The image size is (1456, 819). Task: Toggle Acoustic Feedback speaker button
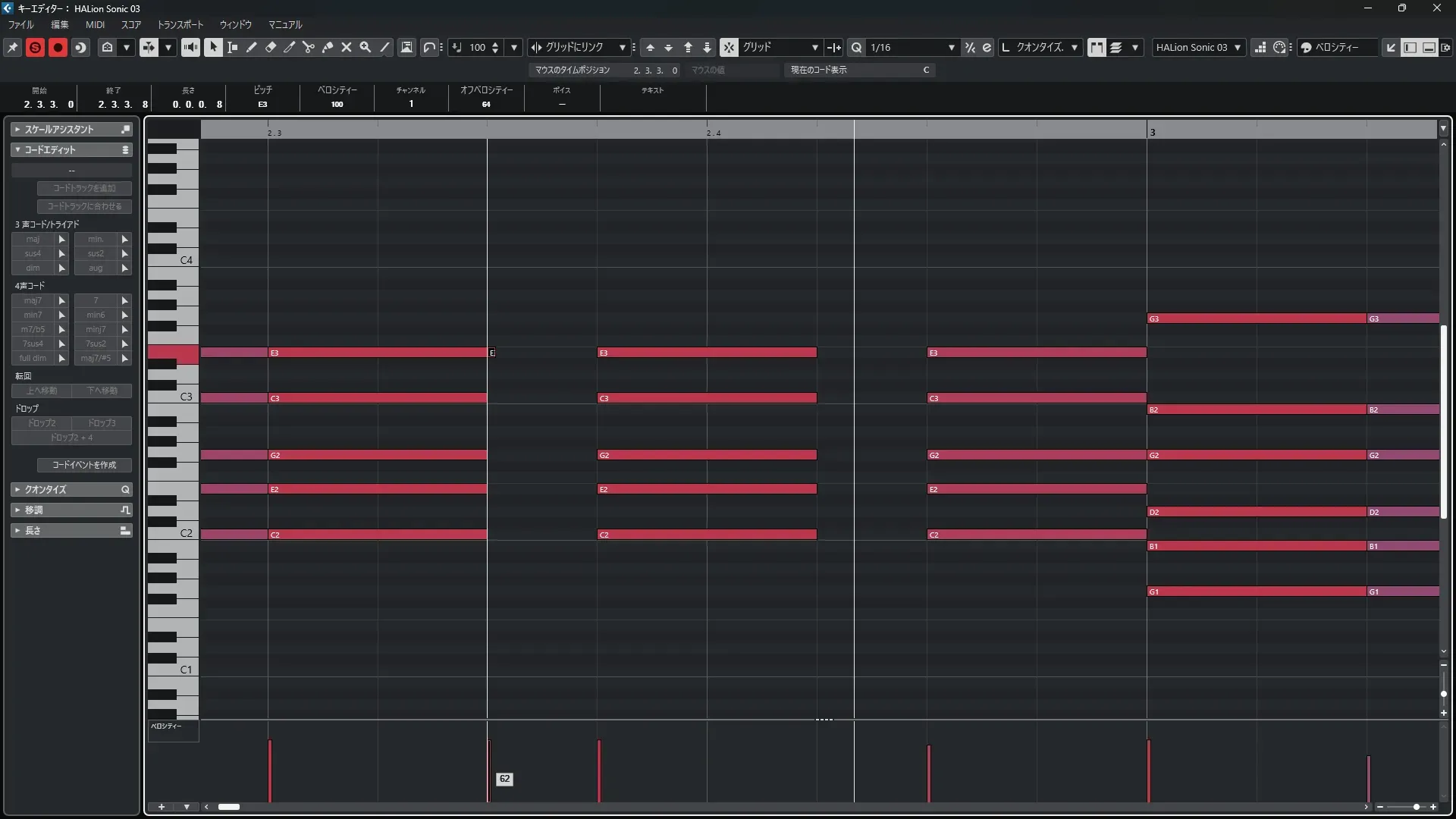coord(190,47)
